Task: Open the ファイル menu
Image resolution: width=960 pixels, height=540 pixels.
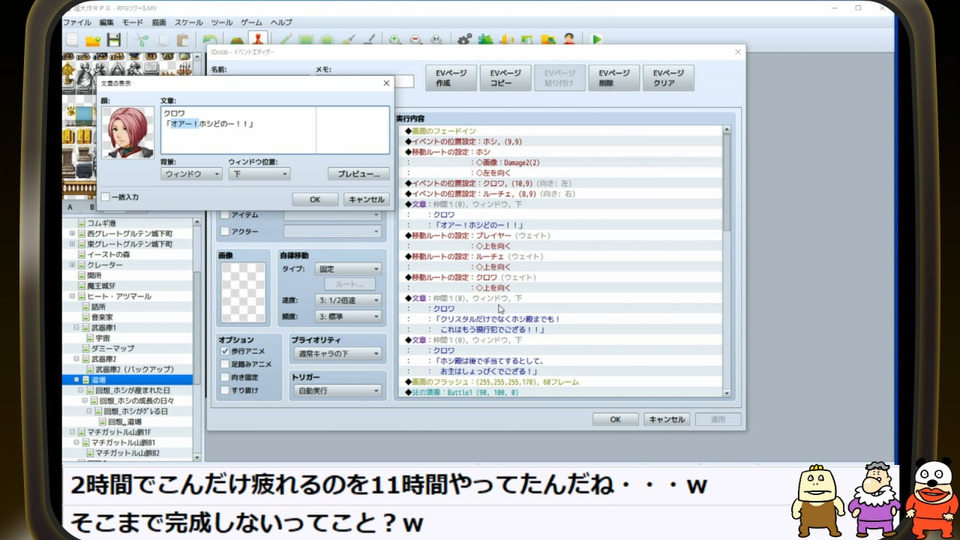Action: (77, 23)
